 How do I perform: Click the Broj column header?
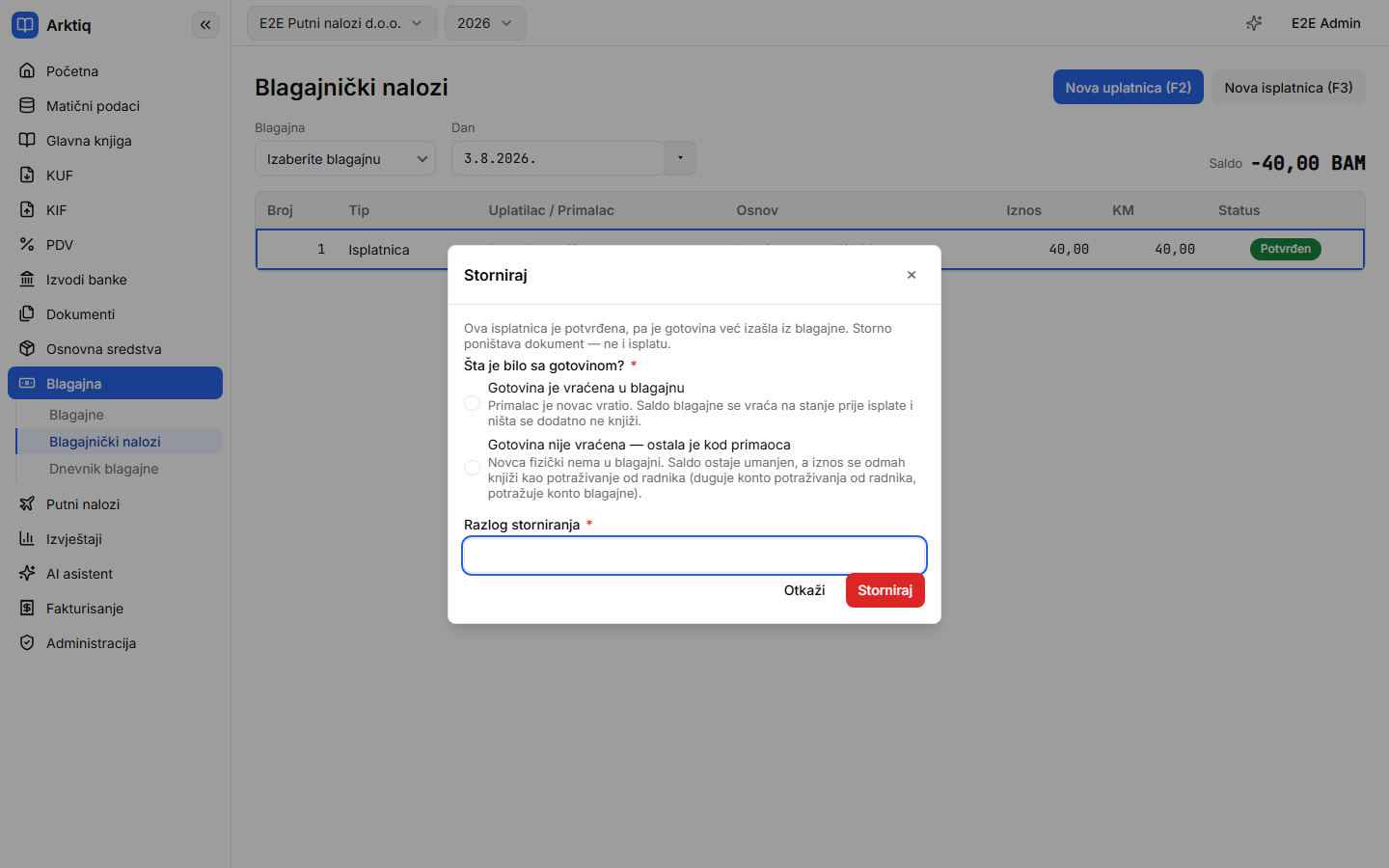280,210
